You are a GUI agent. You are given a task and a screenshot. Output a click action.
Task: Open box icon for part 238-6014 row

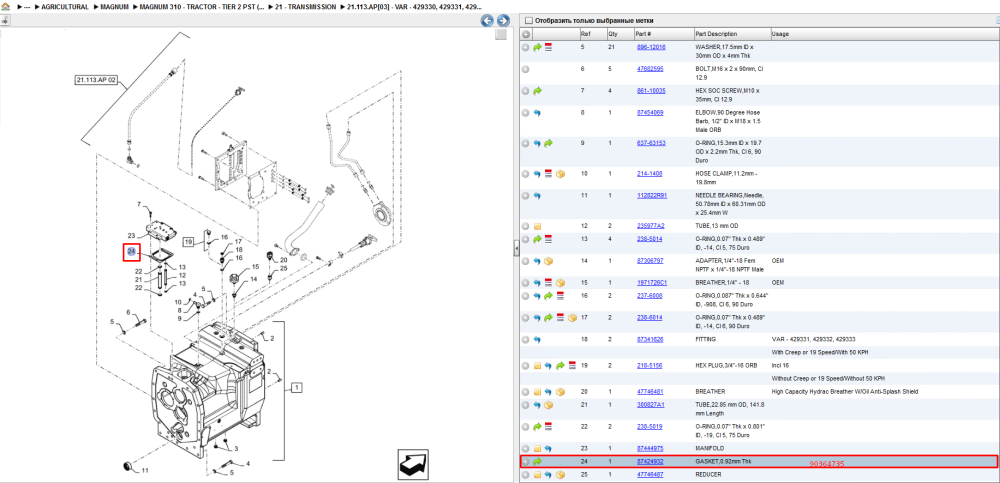[x=572, y=318]
